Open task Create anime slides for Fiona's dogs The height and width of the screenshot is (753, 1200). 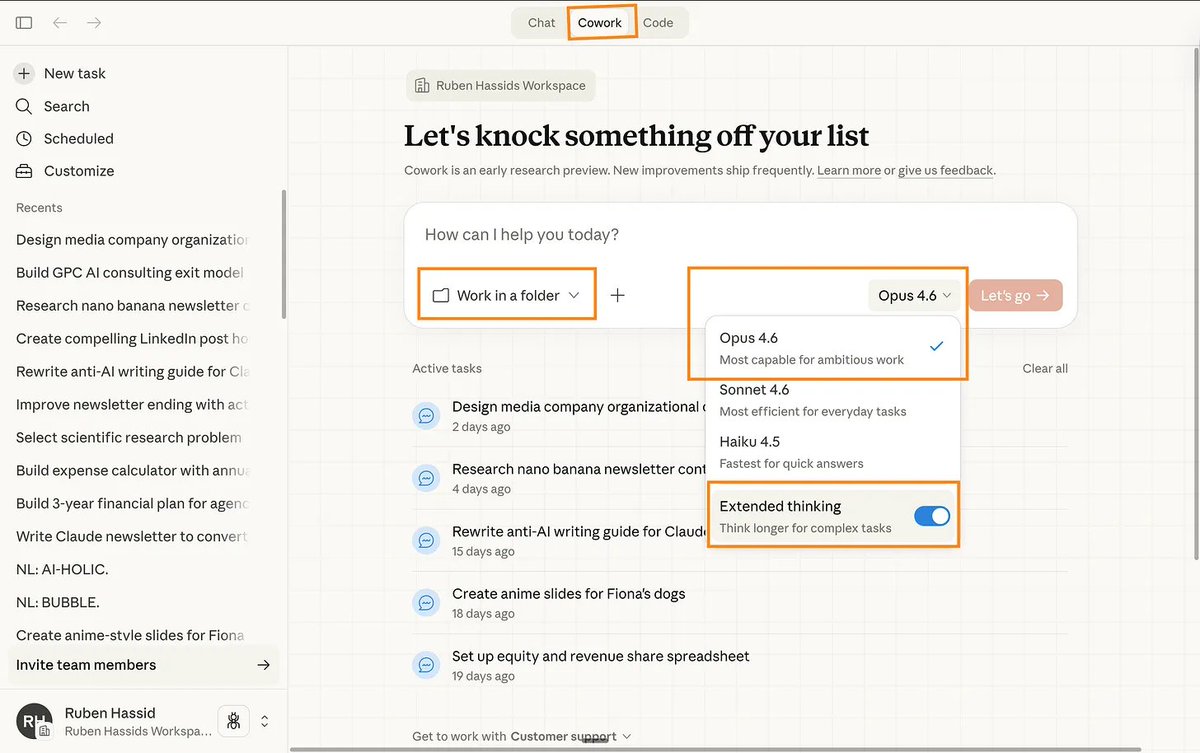[x=568, y=593]
